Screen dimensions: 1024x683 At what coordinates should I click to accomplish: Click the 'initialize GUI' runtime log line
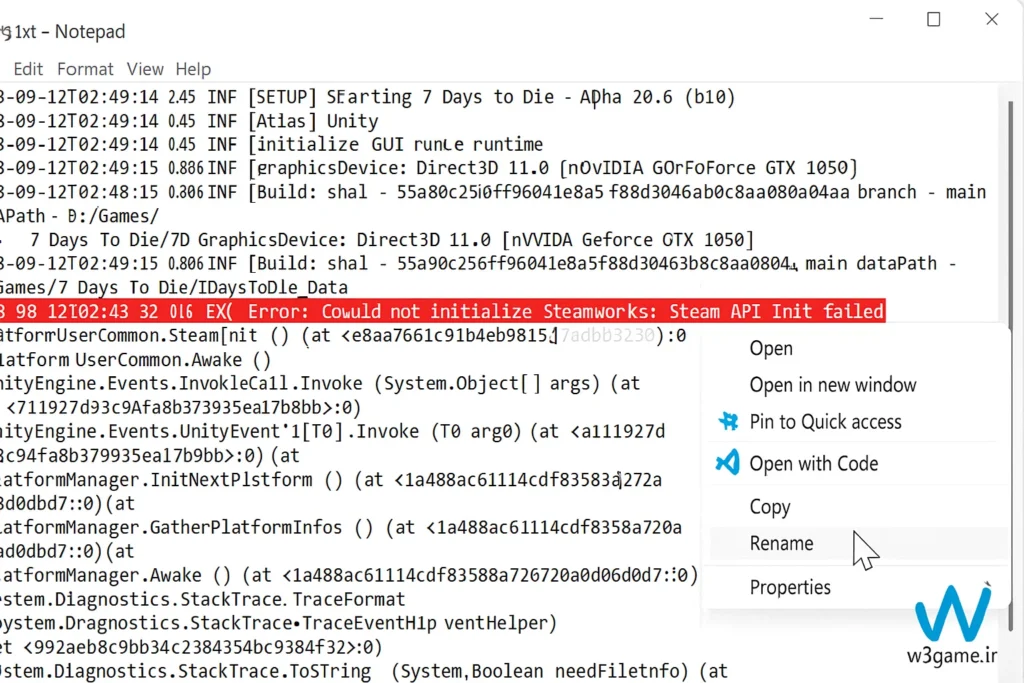pyautogui.click(x=272, y=144)
